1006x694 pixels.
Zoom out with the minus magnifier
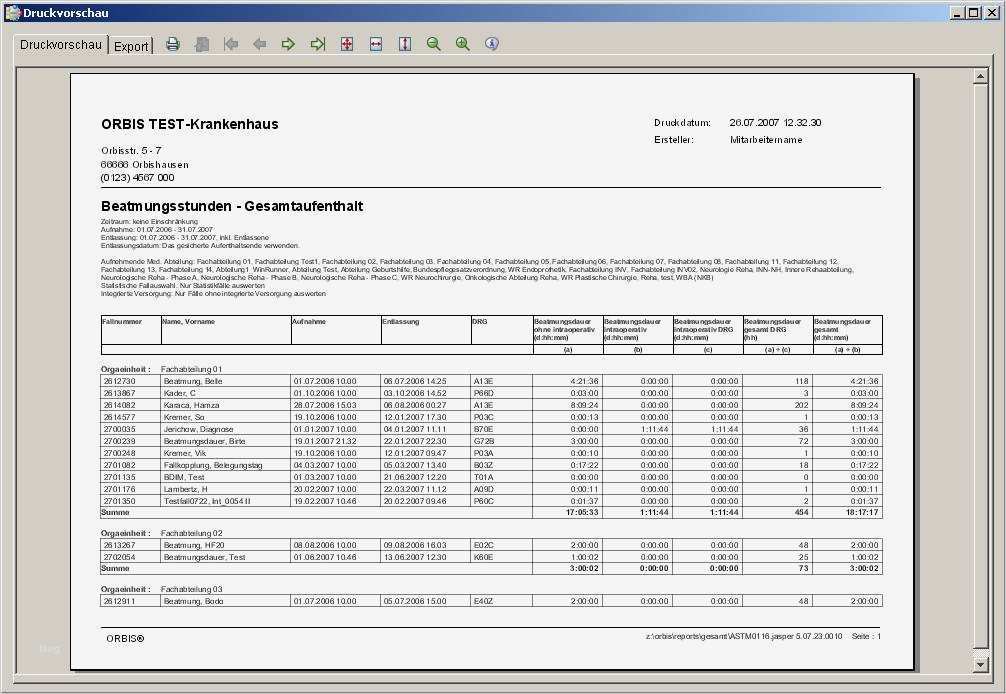434,44
